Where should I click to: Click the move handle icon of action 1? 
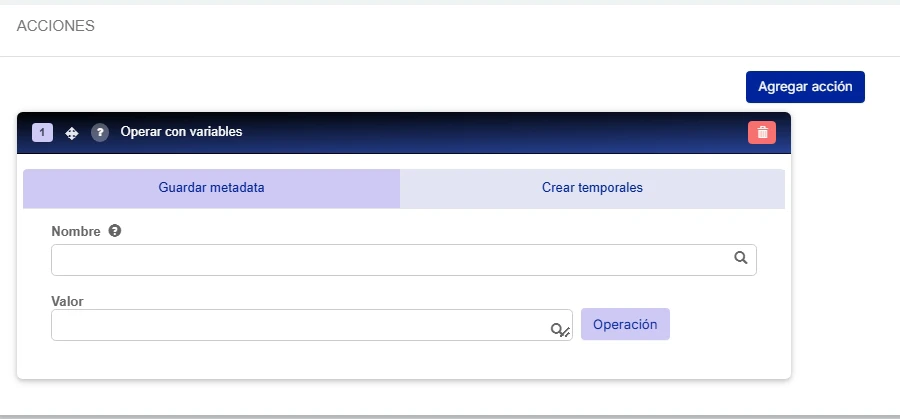tap(72, 133)
